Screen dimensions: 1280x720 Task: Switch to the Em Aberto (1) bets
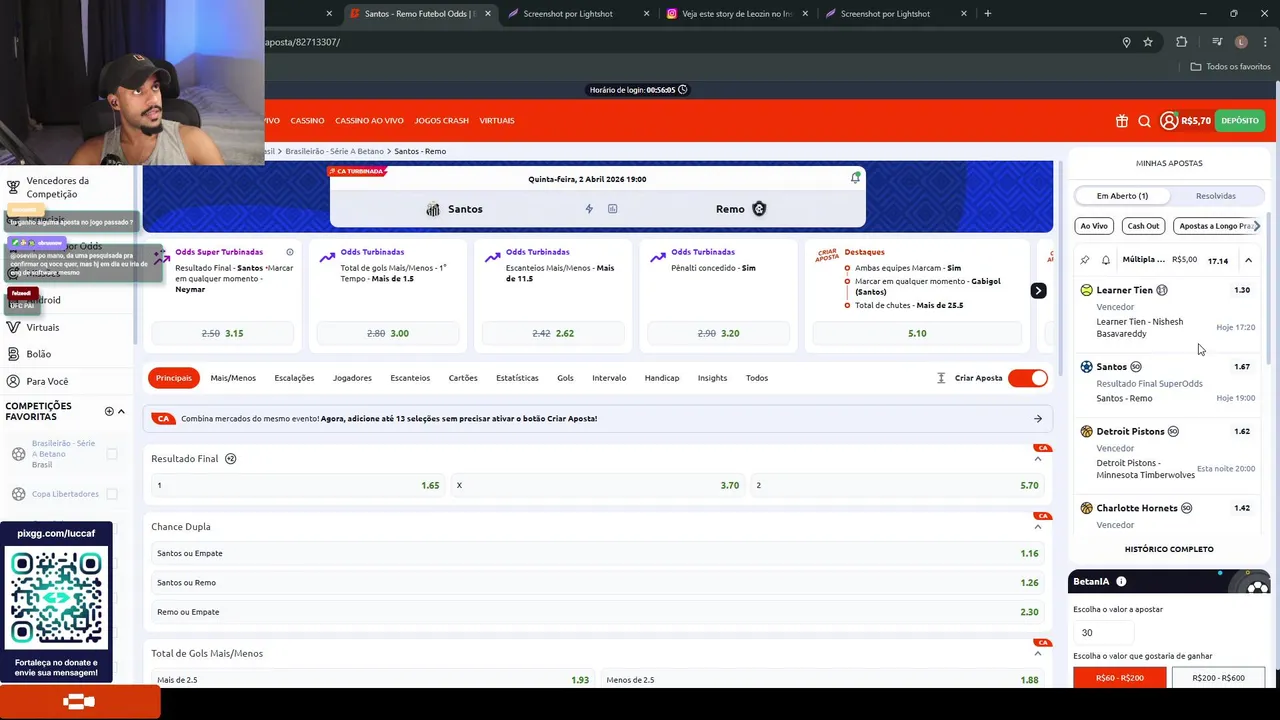point(1122,196)
